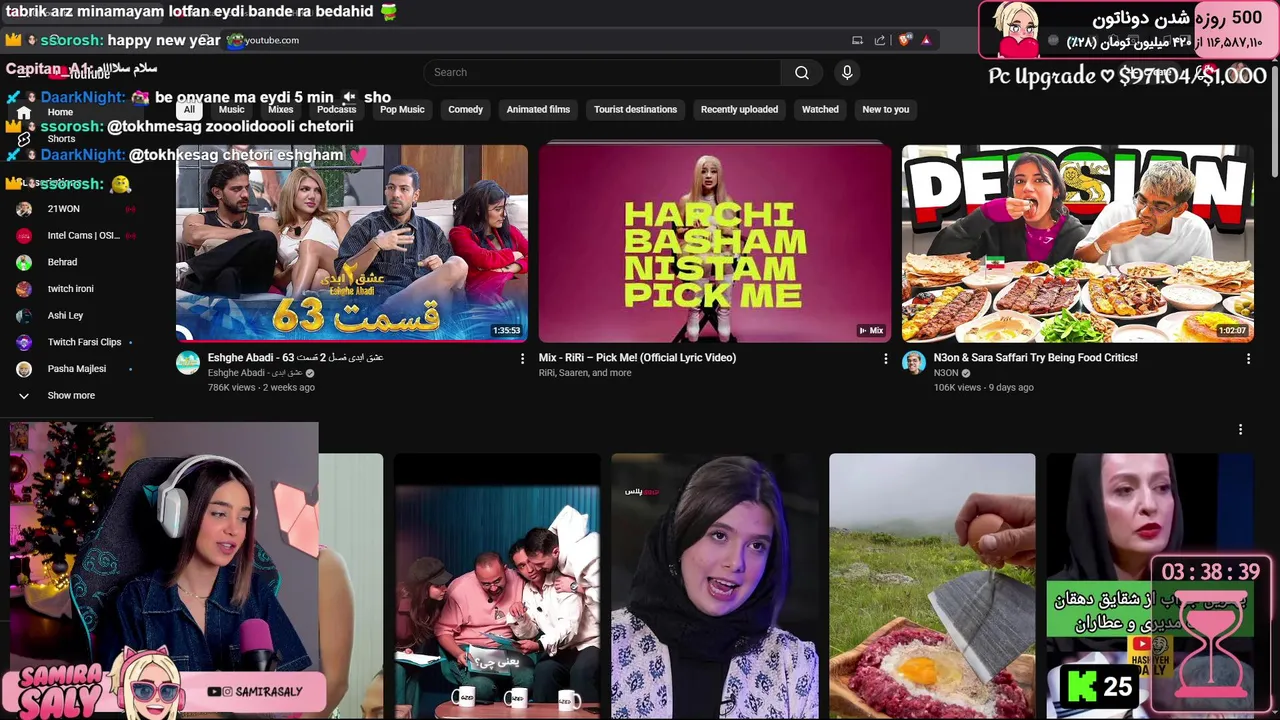Open the Brave Rewards triangle icon

click(x=926, y=40)
